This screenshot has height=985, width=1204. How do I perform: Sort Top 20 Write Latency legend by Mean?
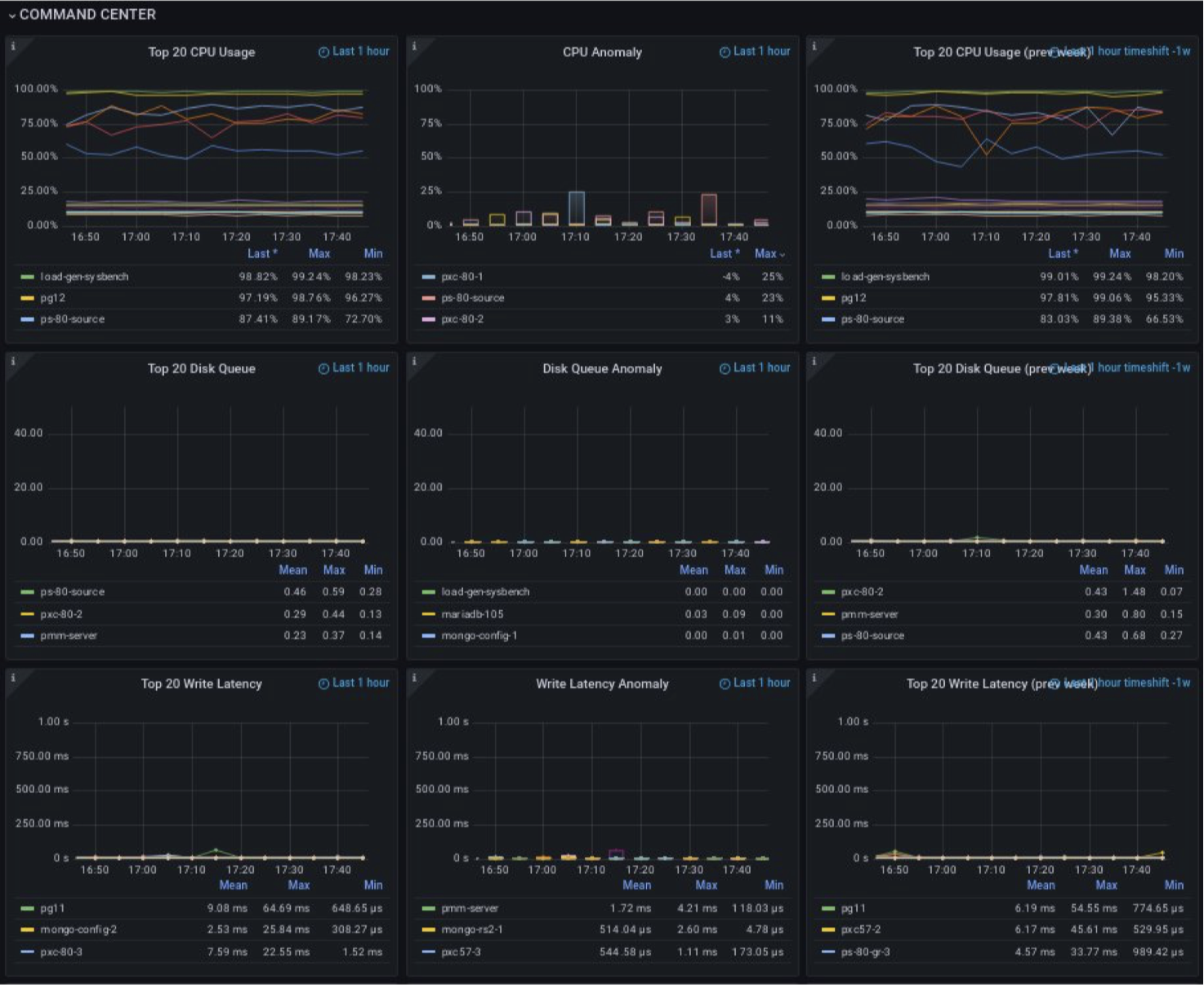point(234,885)
